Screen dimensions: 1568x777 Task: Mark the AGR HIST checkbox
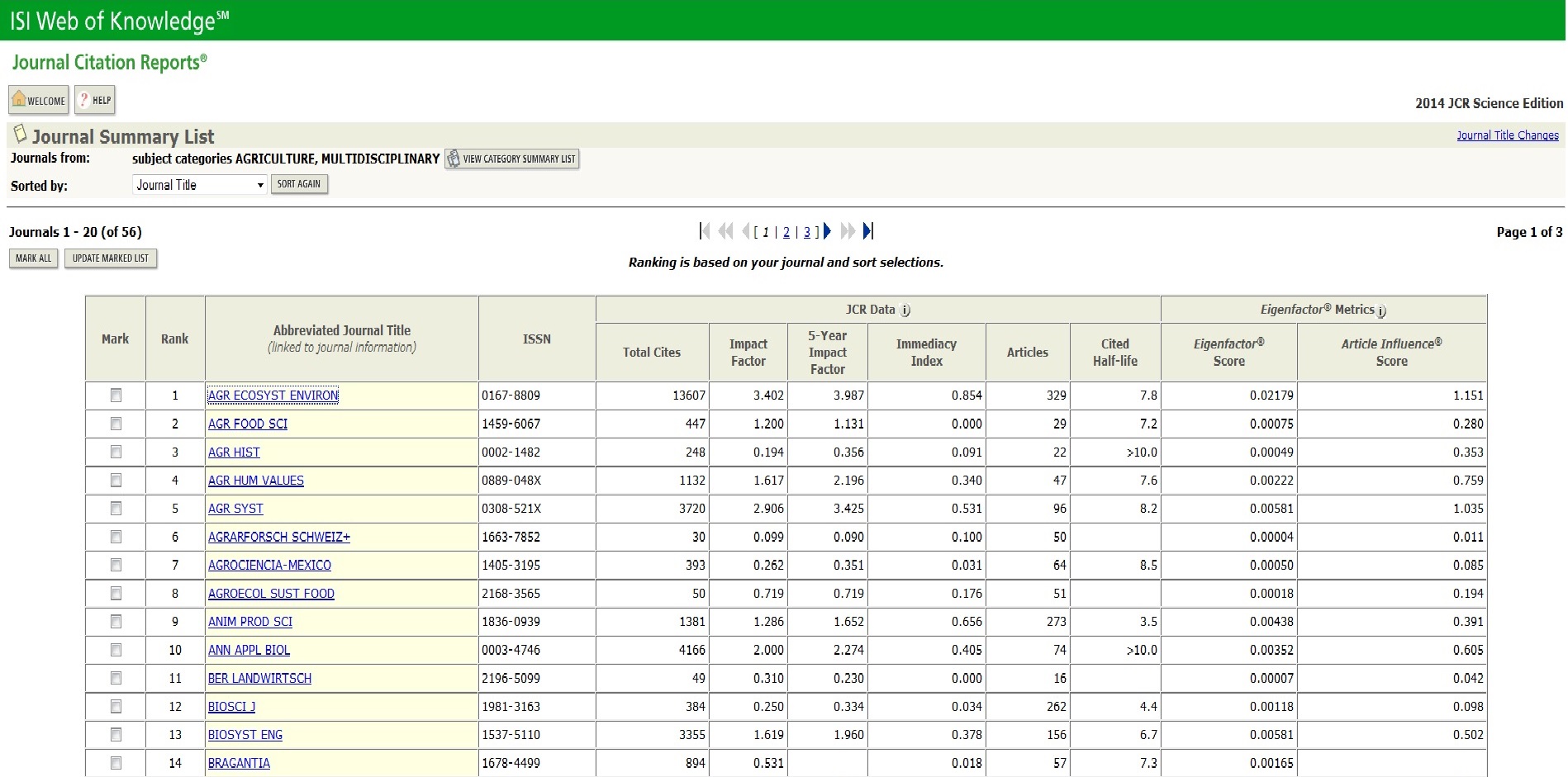point(116,452)
